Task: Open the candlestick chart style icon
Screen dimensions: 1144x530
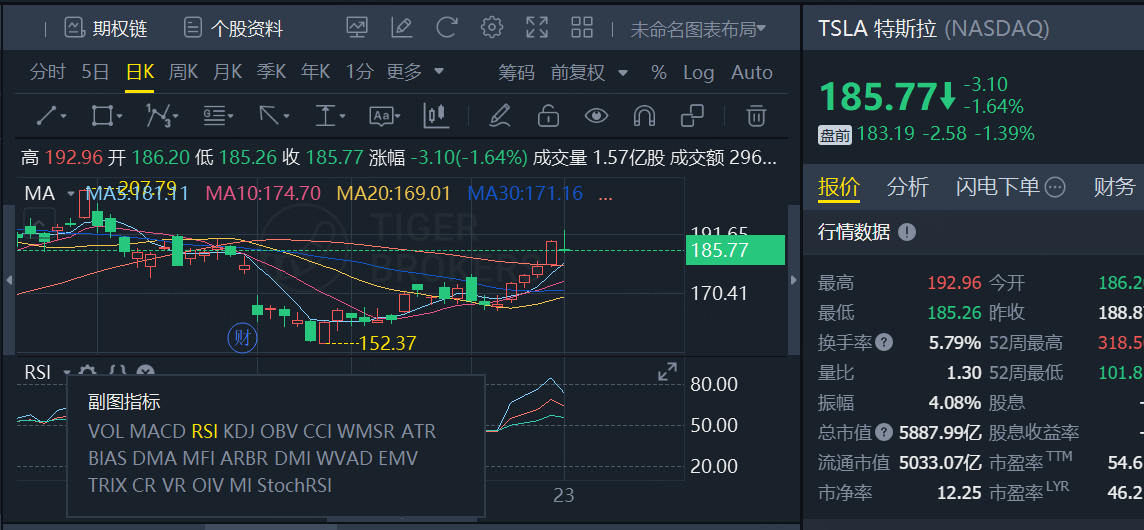Action: pos(436,115)
